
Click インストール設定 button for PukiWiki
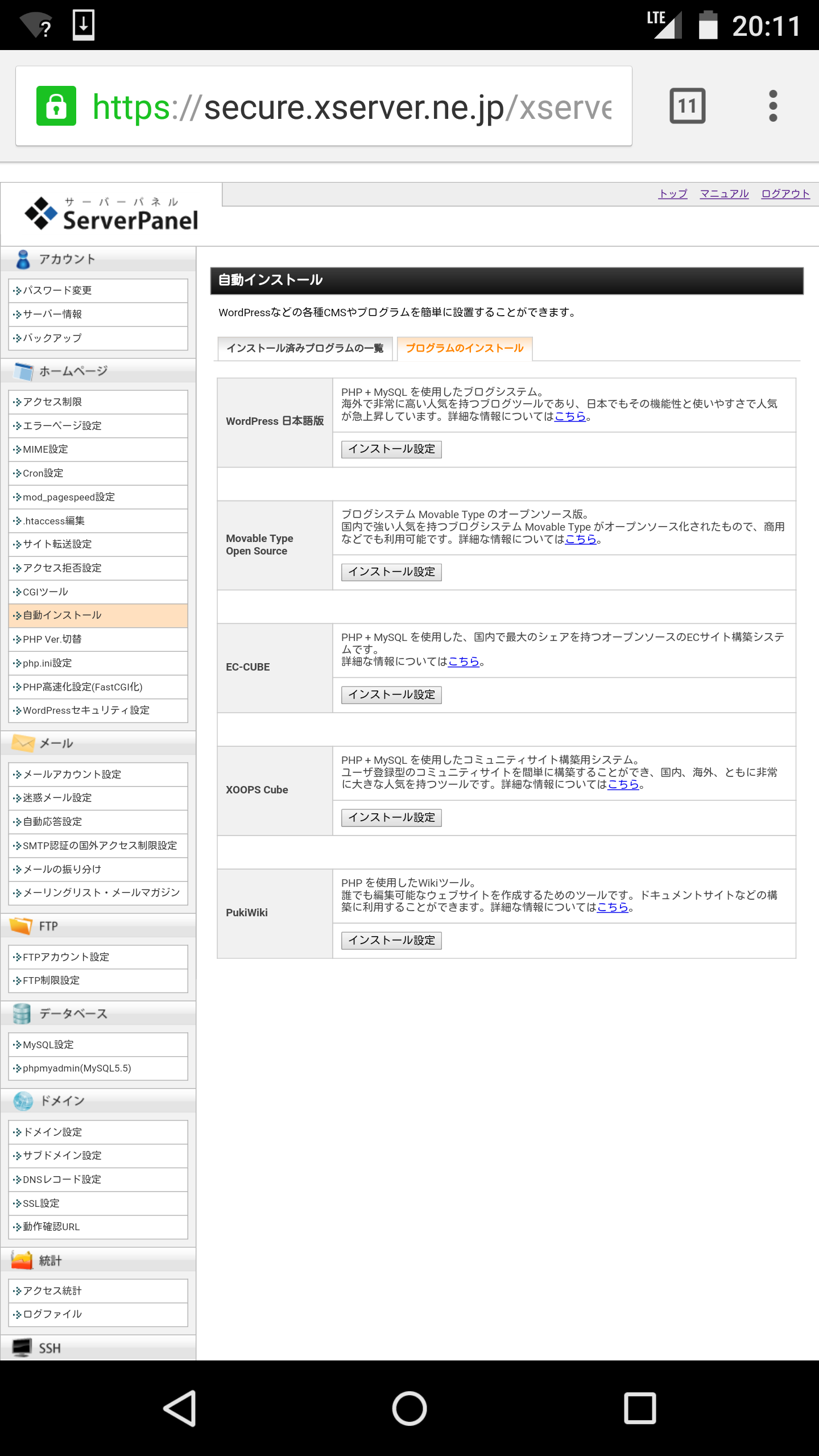(391, 941)
